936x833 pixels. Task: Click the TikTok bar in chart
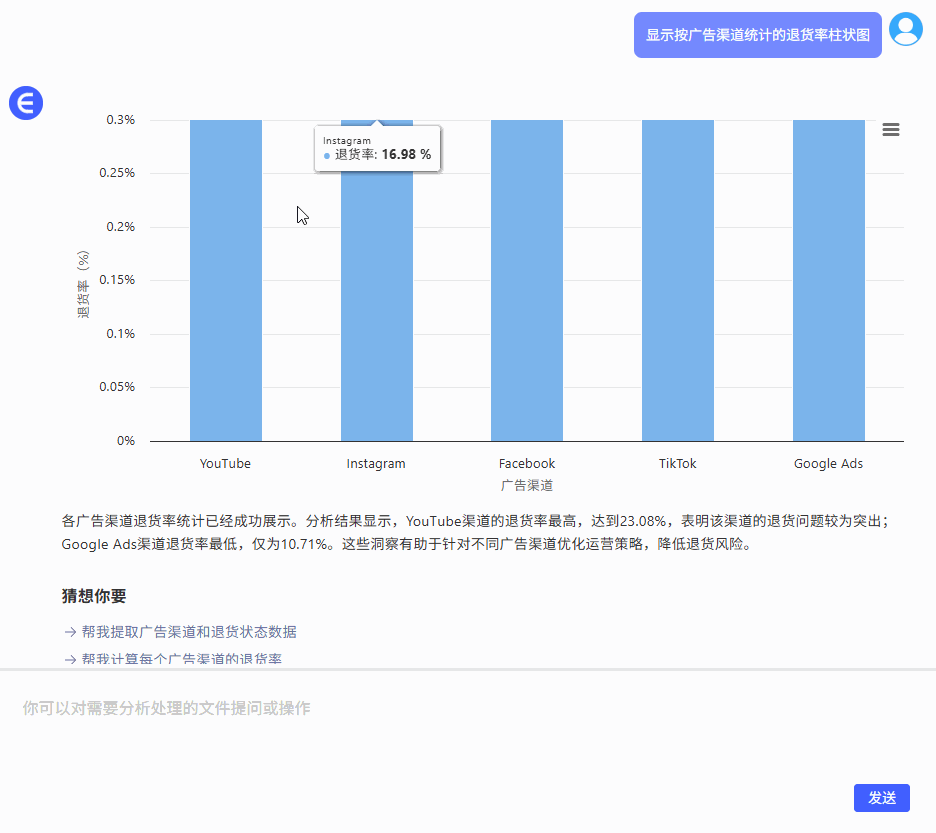(678, 281)
